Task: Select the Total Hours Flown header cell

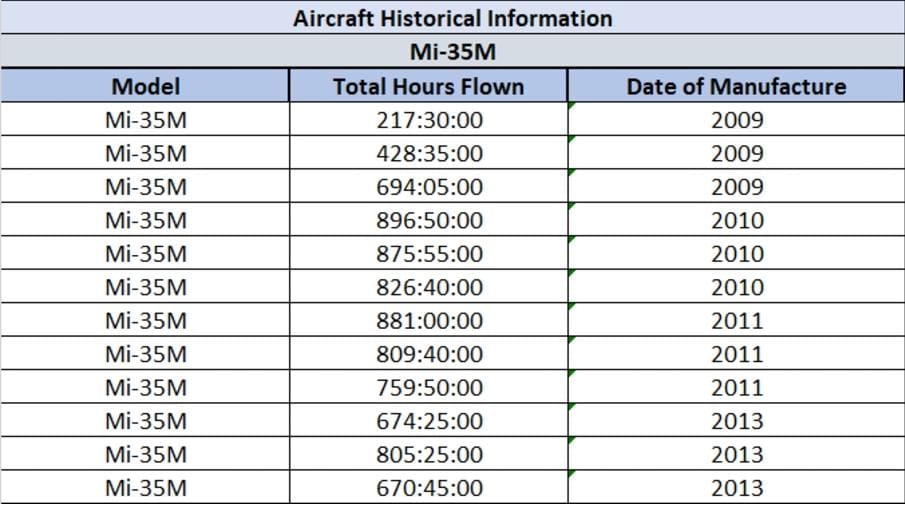Action: [x=428, y=85]
